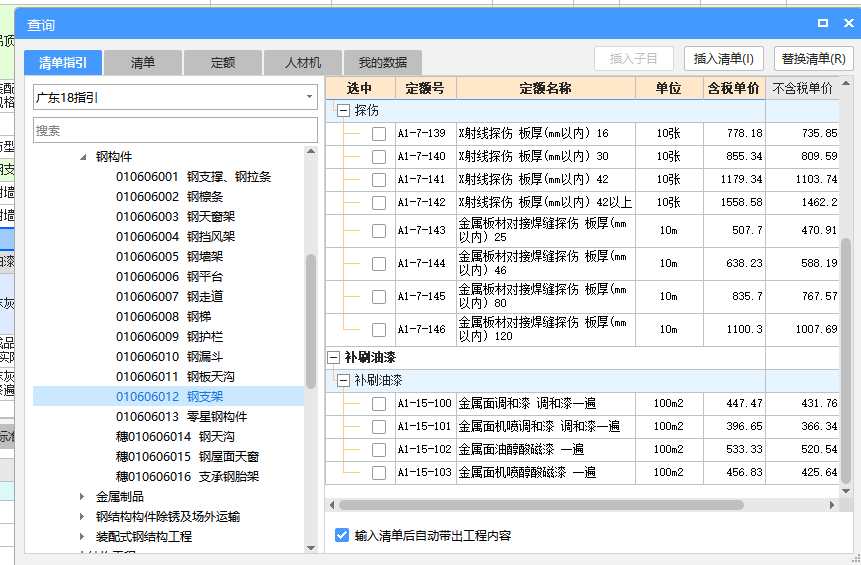
Task: Click the 含税单价 column header
Action: (734, 88)
